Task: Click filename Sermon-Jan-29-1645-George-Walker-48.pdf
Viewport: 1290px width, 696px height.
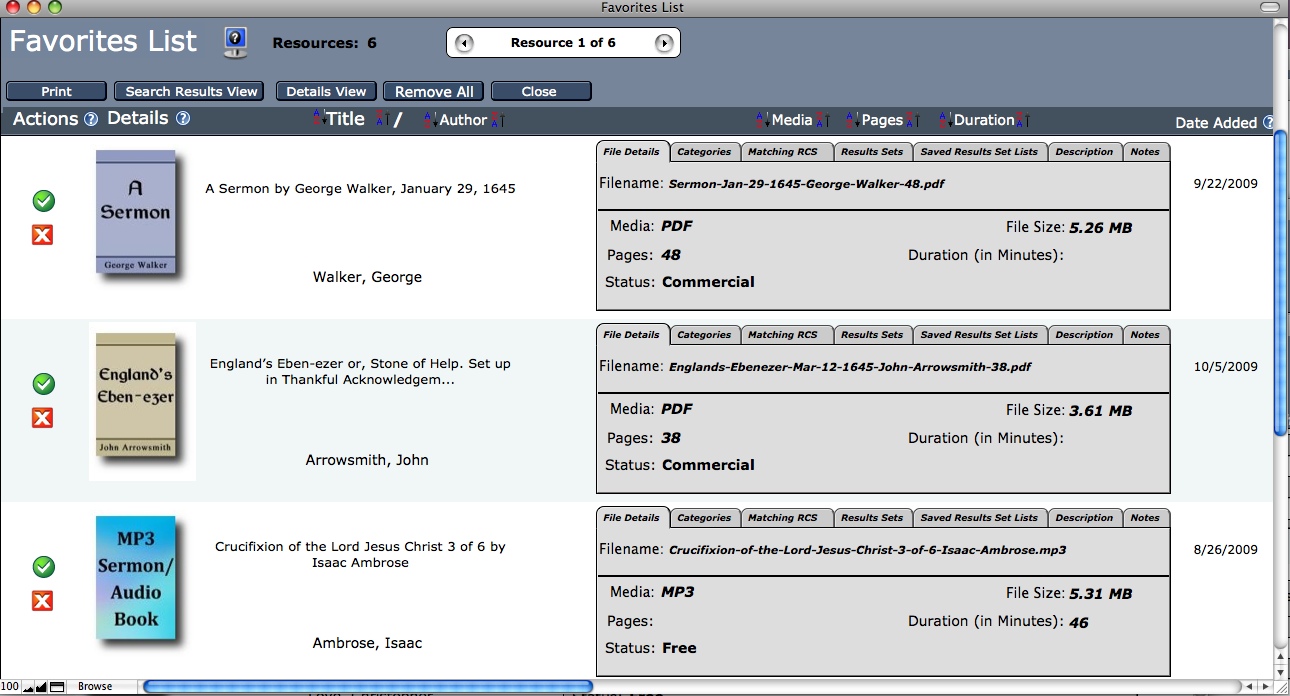Action: coord(806,184)
